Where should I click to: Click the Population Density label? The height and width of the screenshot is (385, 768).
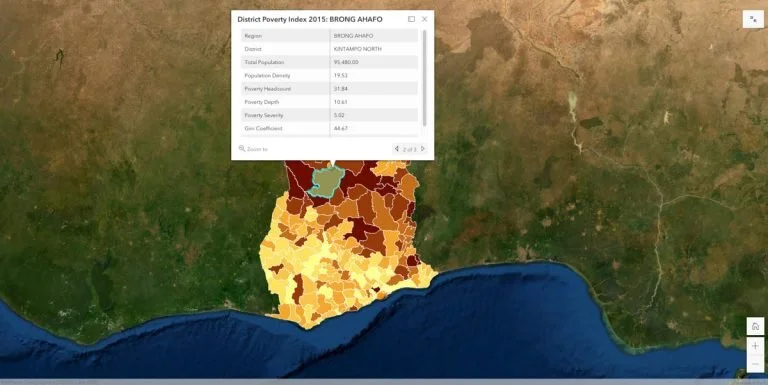pyautogui.click(x=267, y=75)
